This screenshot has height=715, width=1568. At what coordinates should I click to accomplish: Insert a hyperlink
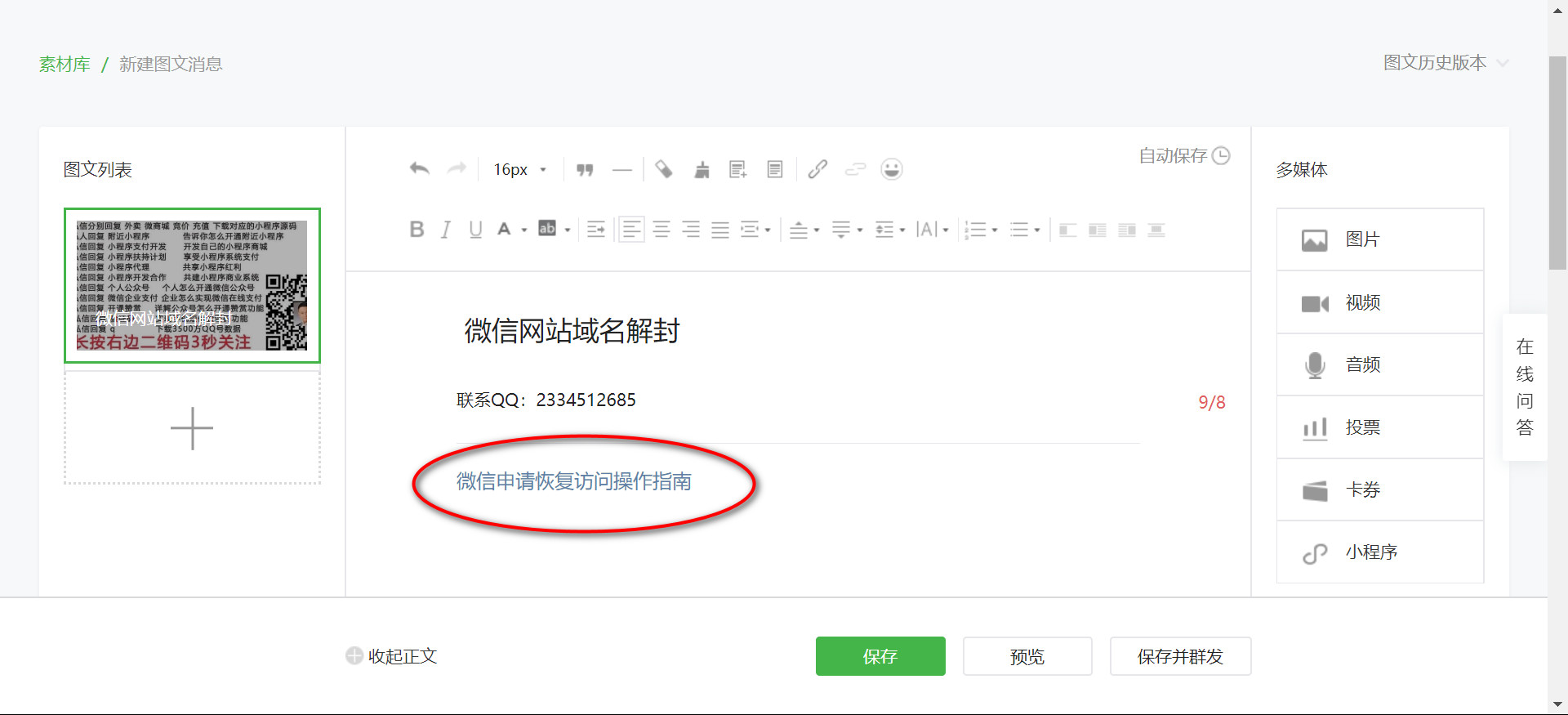817,169
